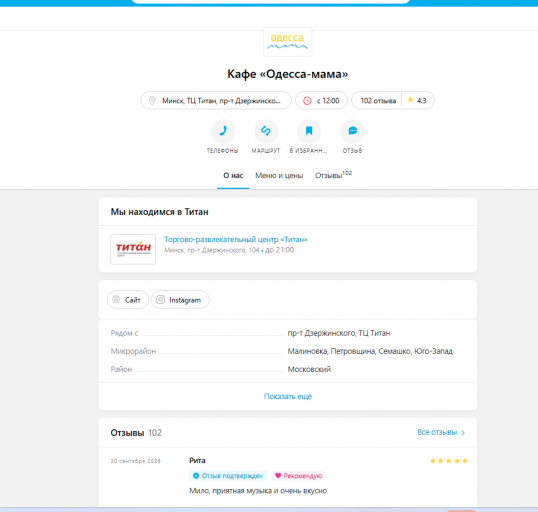538x512 pixels.
Task: Click the route icon Маршрут
Action: (266, 131)
